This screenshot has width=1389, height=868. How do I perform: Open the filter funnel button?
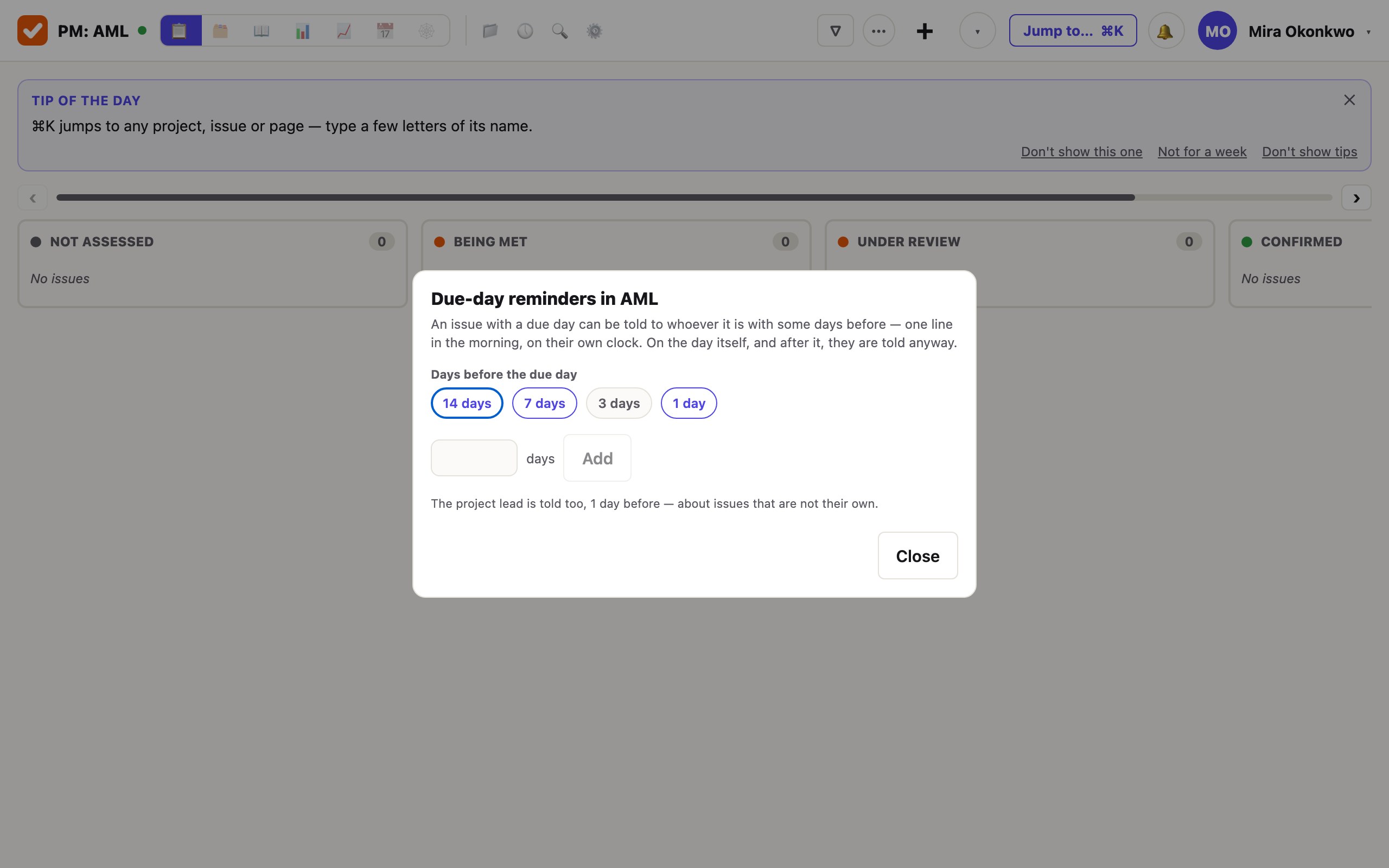pos(835,31)
